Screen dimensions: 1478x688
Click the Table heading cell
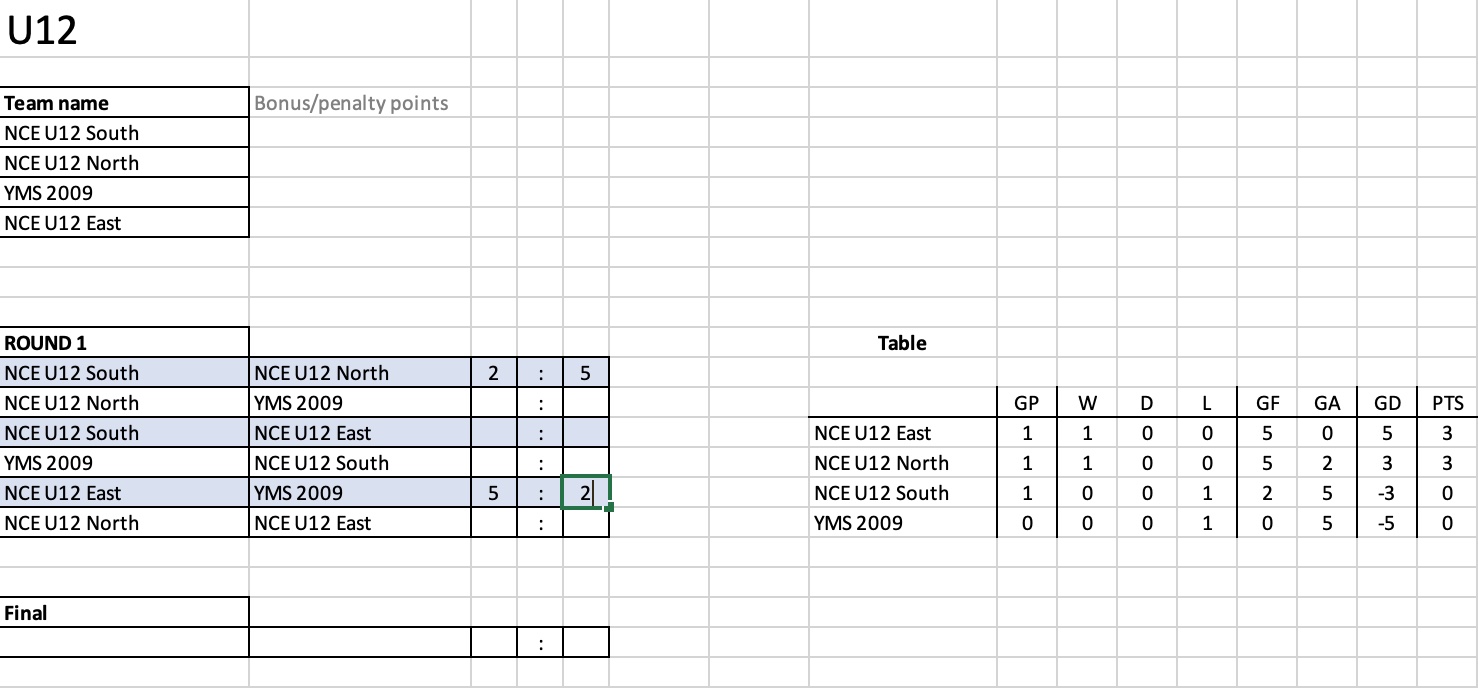(x=902, y=343)
